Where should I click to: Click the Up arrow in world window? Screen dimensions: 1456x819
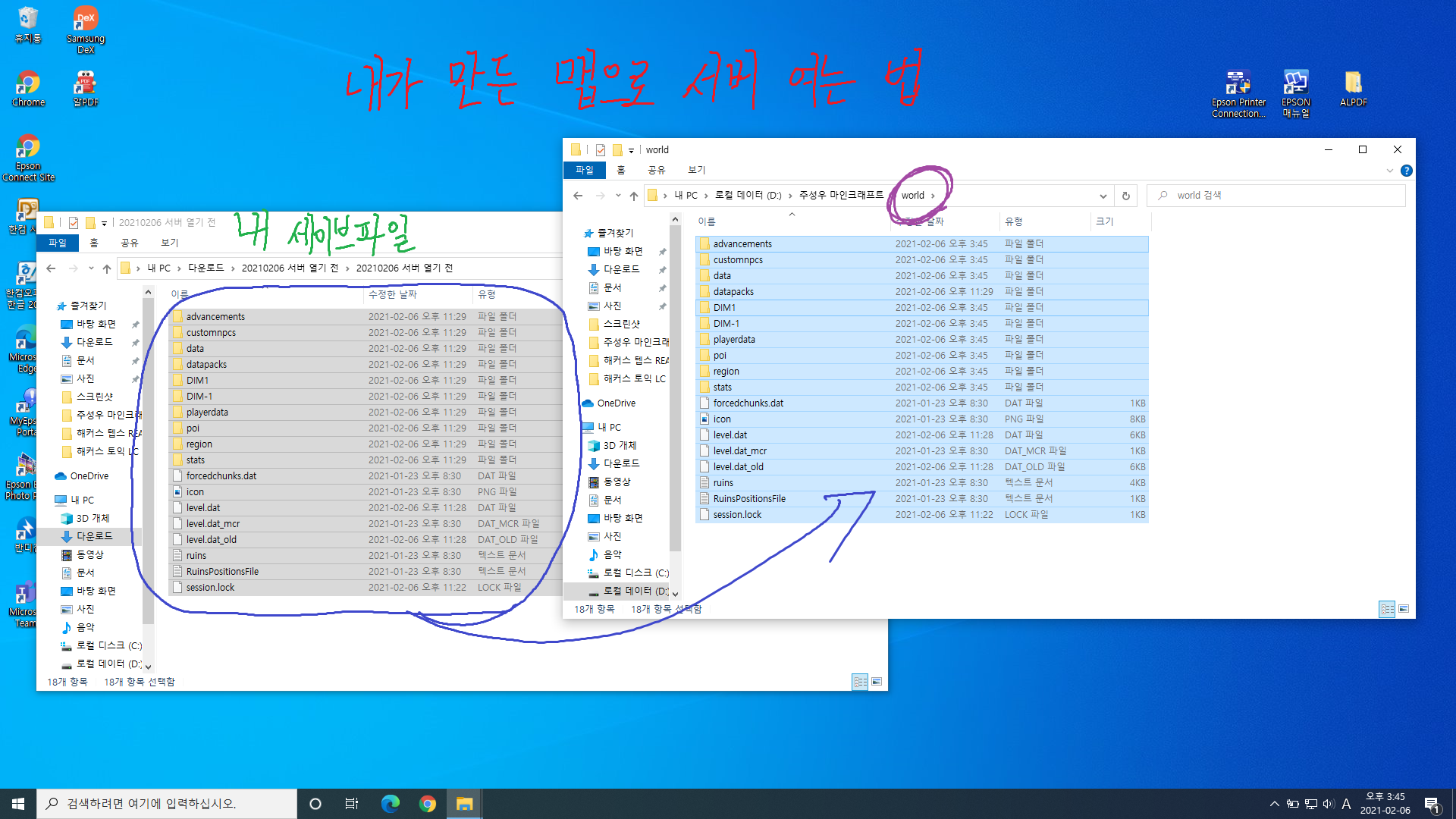(x=634, y=196)
